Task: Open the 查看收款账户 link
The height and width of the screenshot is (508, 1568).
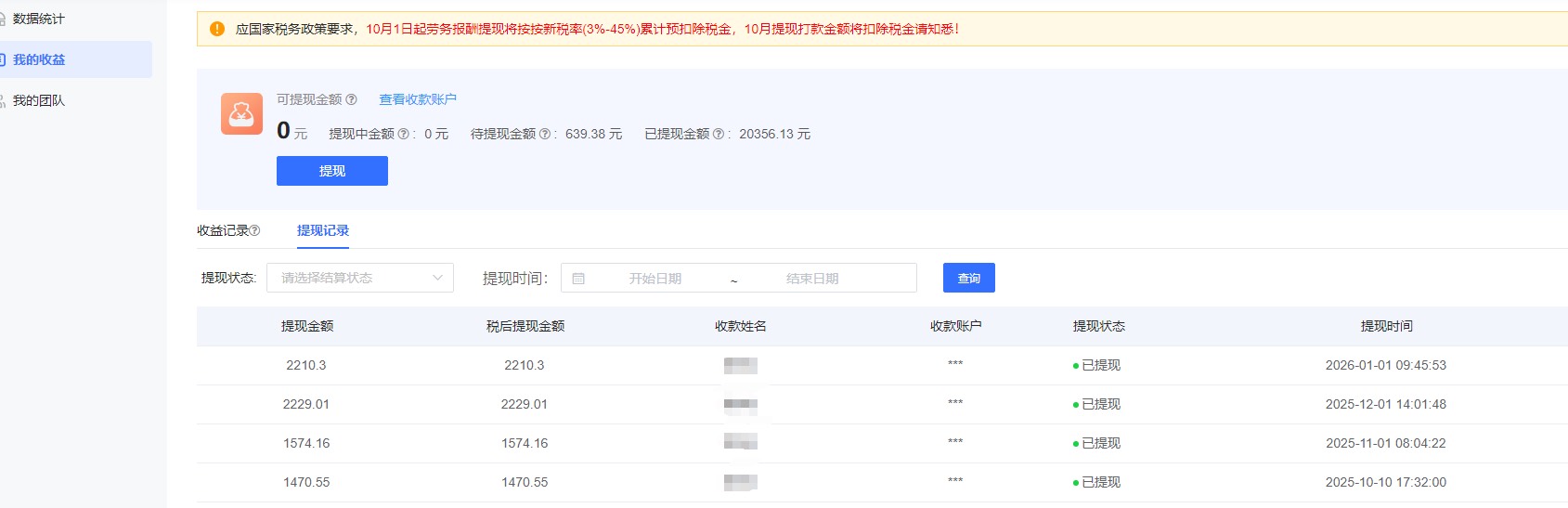Action: (x=418, y=99)
